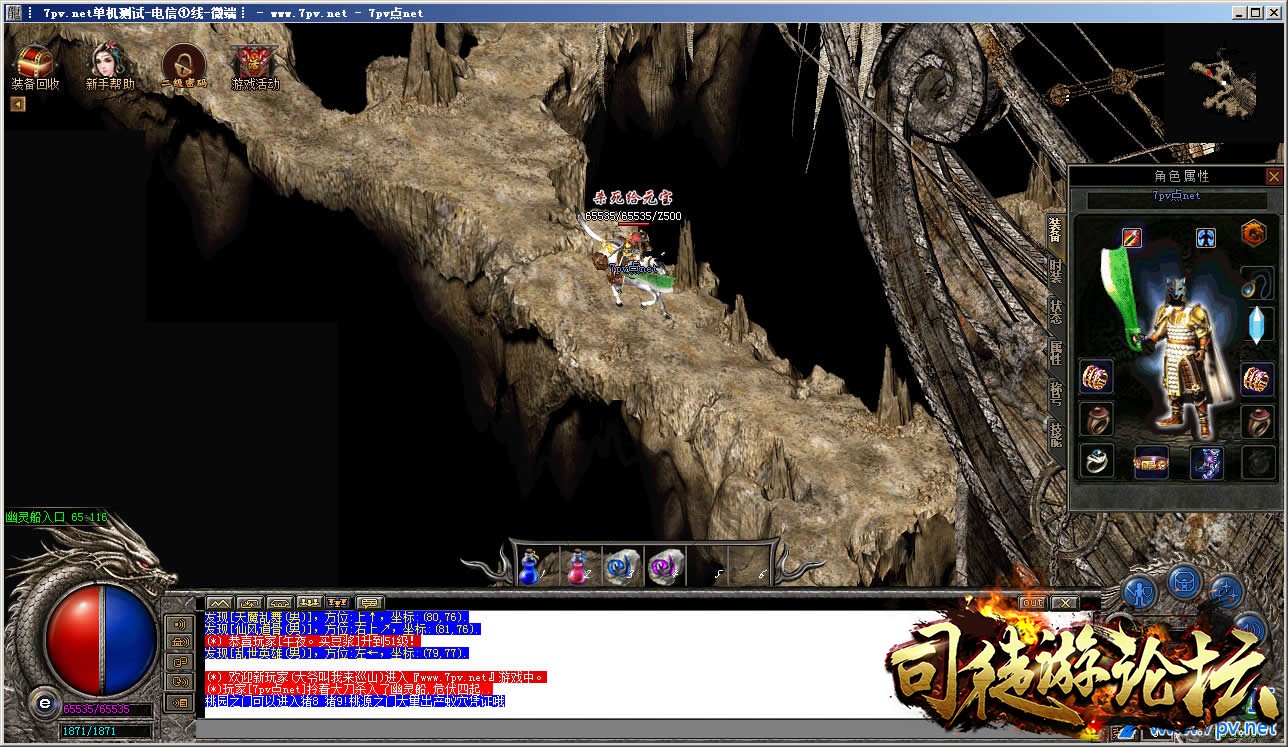Image resolution: width=1288 pixels, height=747 pixels.
Task: Use purple scroll hotbar slot 4
Action: (x=665, y=567)
